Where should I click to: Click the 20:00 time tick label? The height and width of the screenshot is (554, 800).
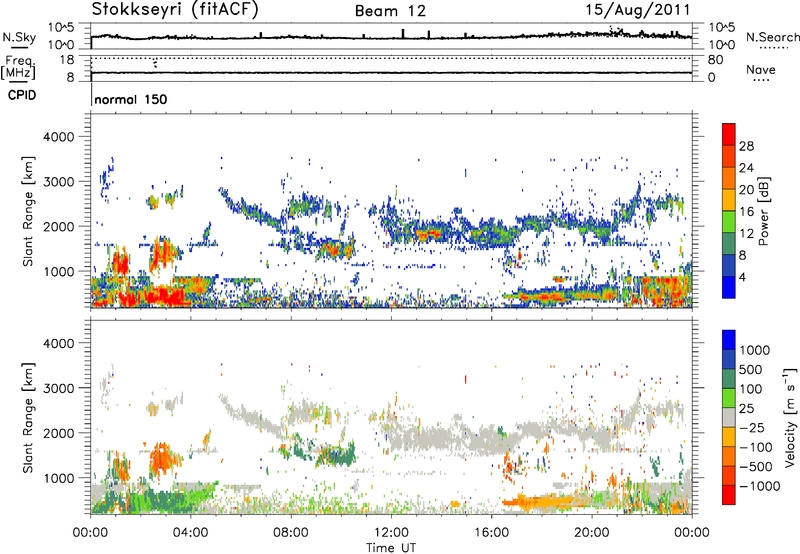point(591,532)
